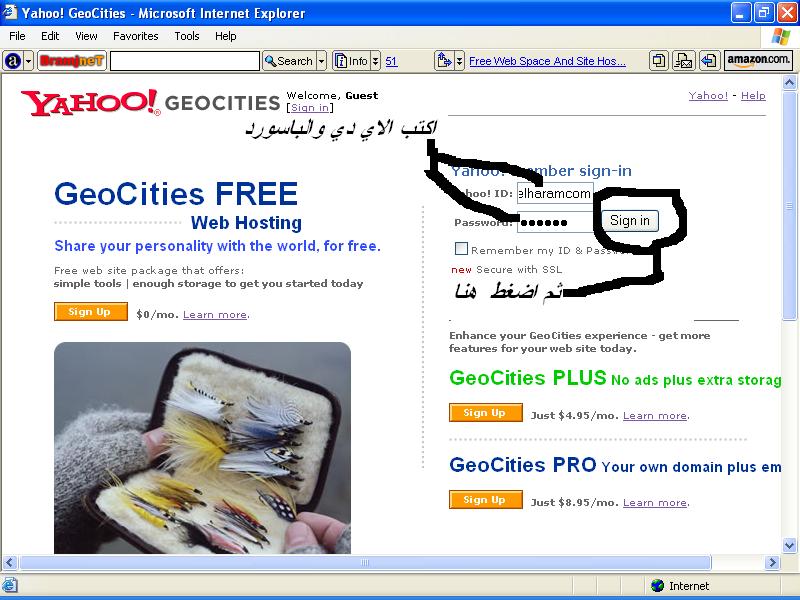This screenshot has height=600, width=800.
Task: Click the BramjneT toolbar logo button
Action: (71, 61)
